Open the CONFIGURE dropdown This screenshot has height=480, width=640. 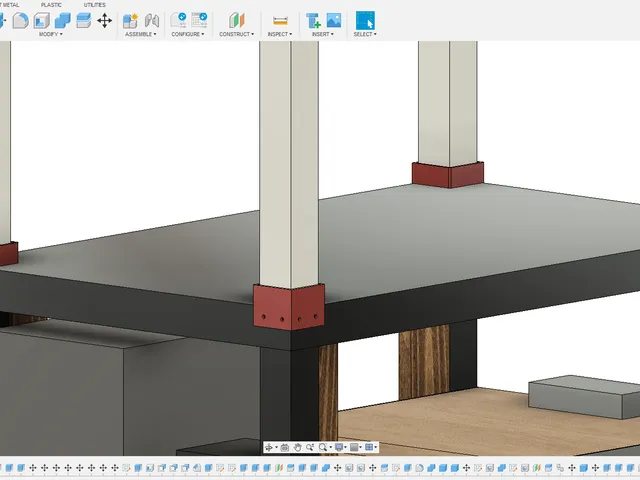point(188,34)
